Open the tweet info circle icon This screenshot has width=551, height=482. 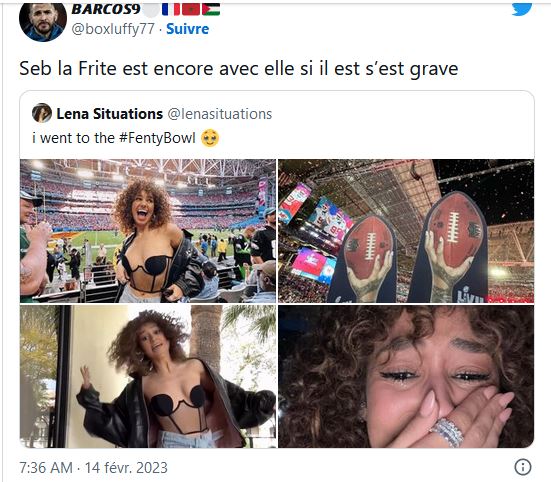pyautogui.click(x=523, y=467)
